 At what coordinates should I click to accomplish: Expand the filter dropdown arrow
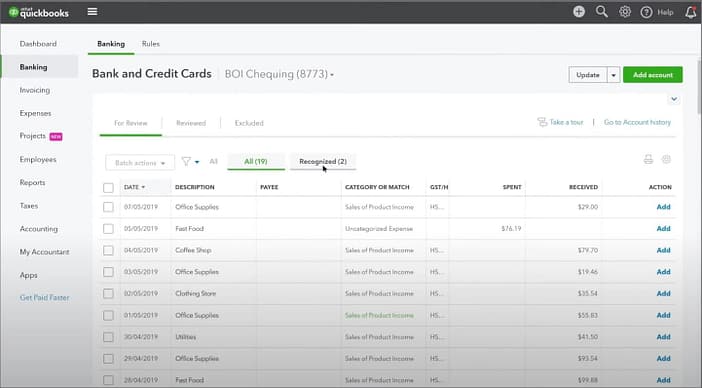(197, 162)
